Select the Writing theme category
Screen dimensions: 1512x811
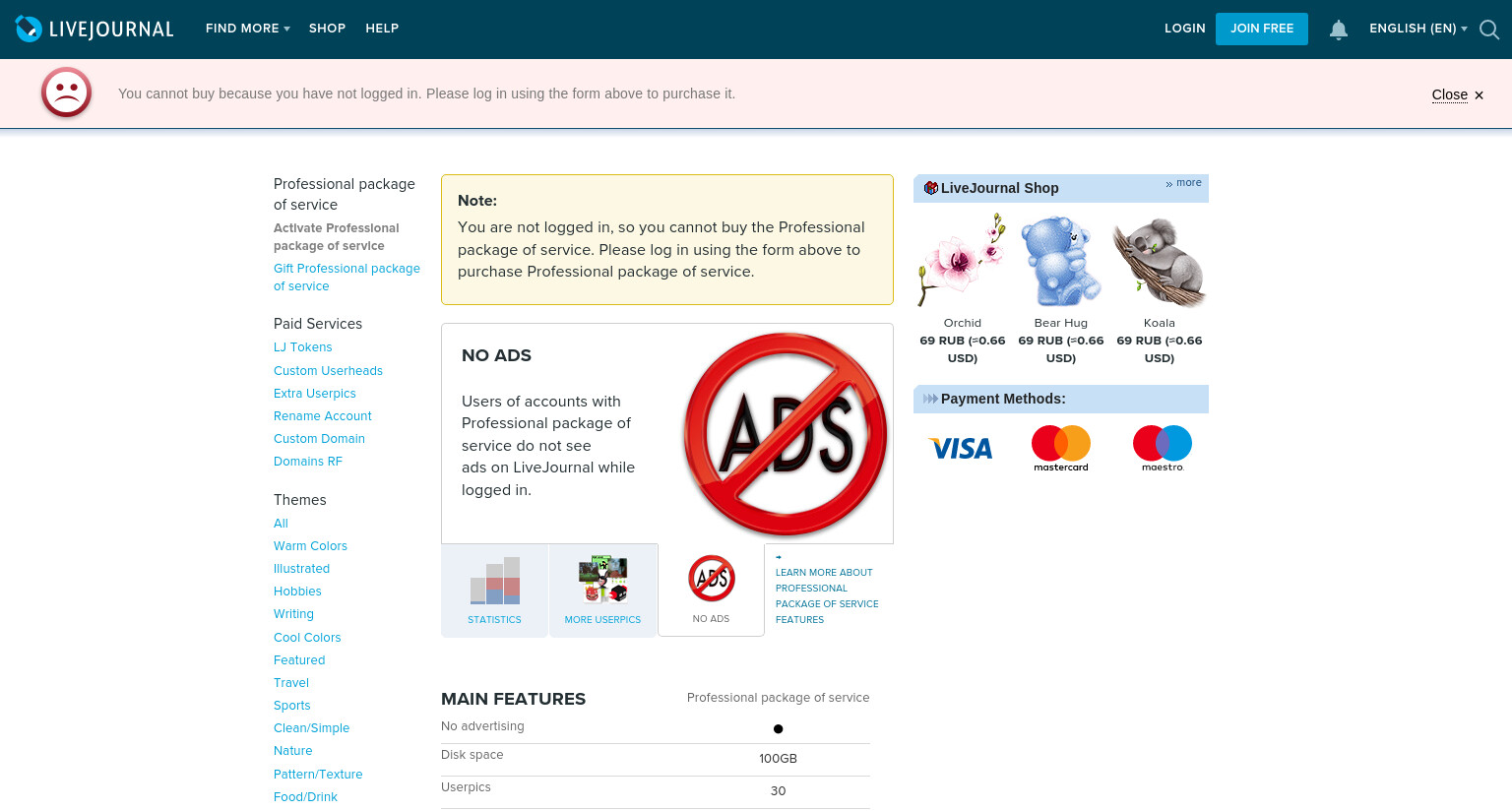293,614
